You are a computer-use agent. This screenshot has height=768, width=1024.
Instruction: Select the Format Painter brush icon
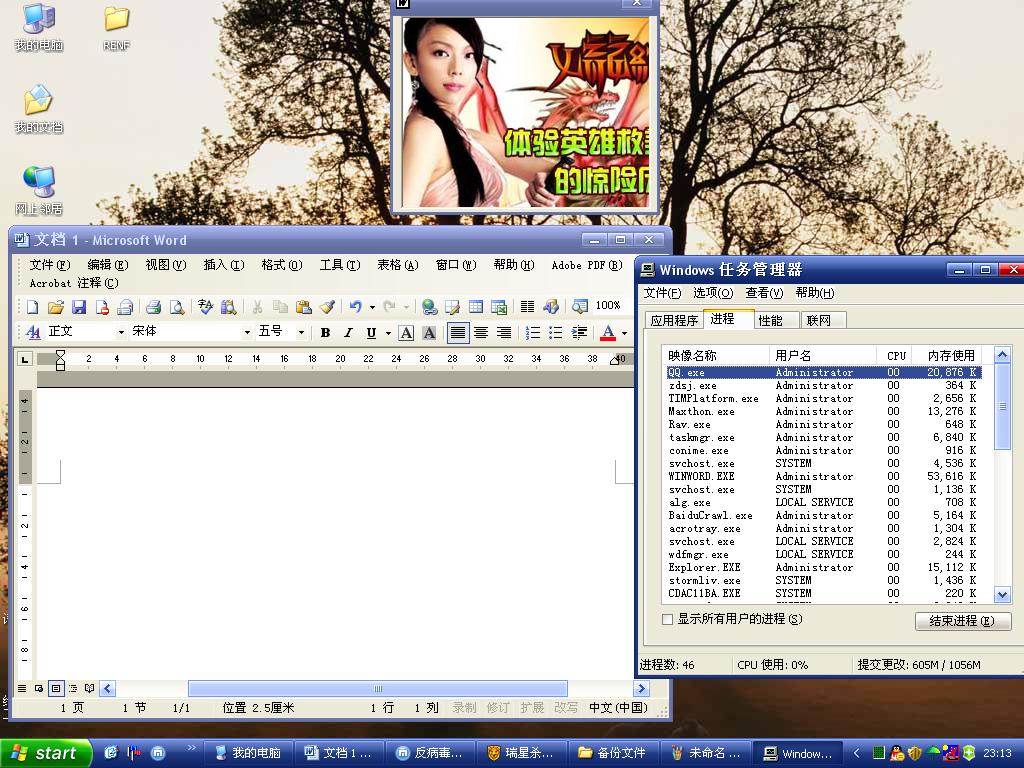coord(327,307)
